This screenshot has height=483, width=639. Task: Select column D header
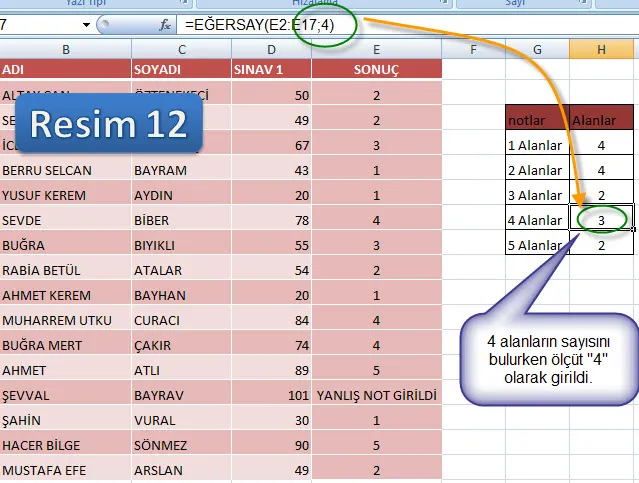point(270,47)
